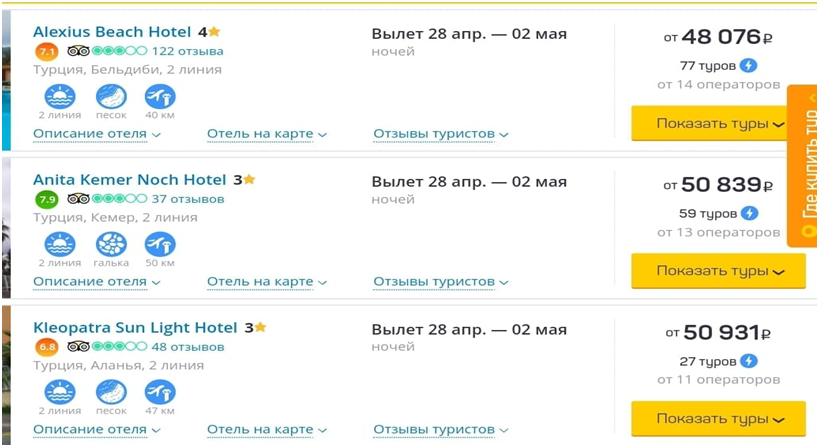This screenshot has width=819, height=447.
Task: Click the beach line icon for Alexius Beach Hotel
Action: [59, 96]
